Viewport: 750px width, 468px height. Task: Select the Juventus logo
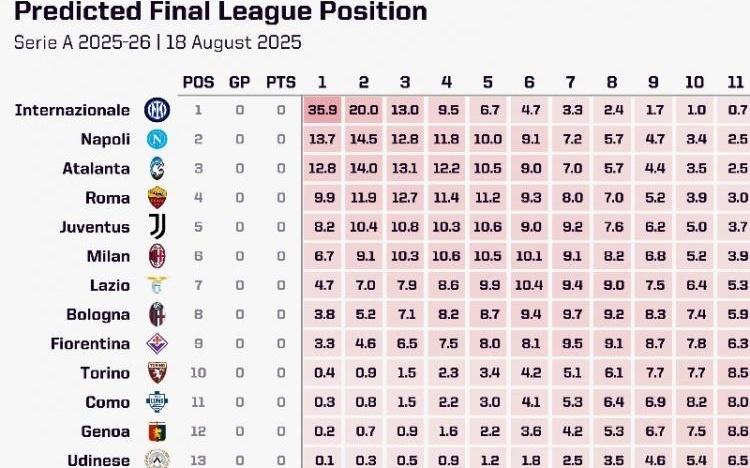click(157, 227)
